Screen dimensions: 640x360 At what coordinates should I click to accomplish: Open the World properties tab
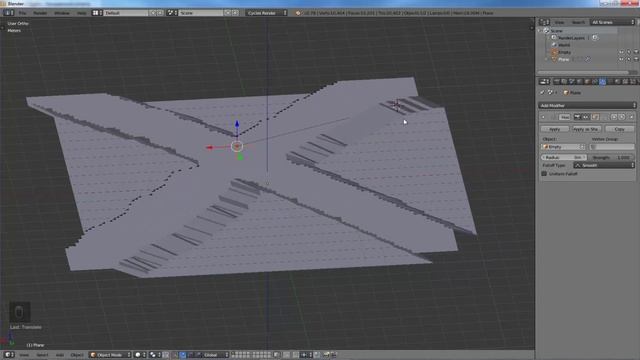point(580,82)
